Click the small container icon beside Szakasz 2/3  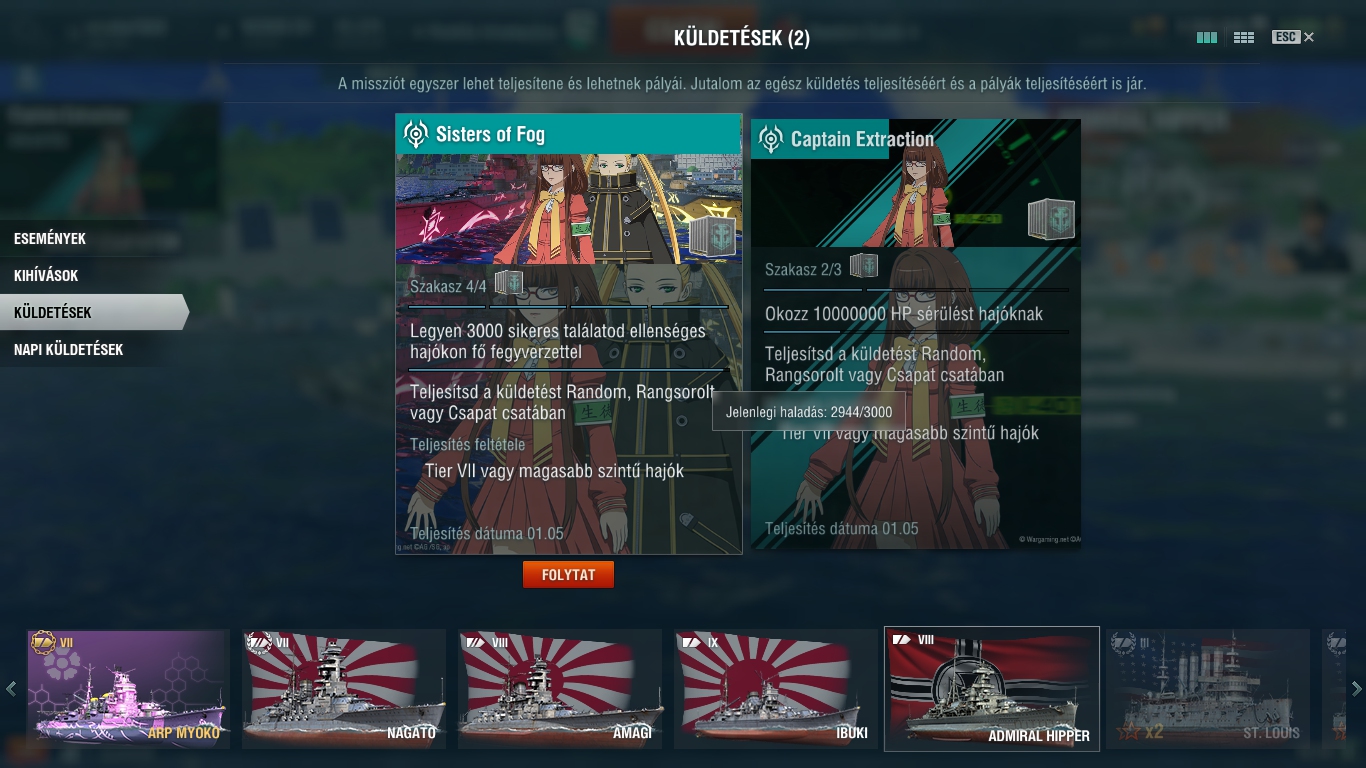pos(864,266)
